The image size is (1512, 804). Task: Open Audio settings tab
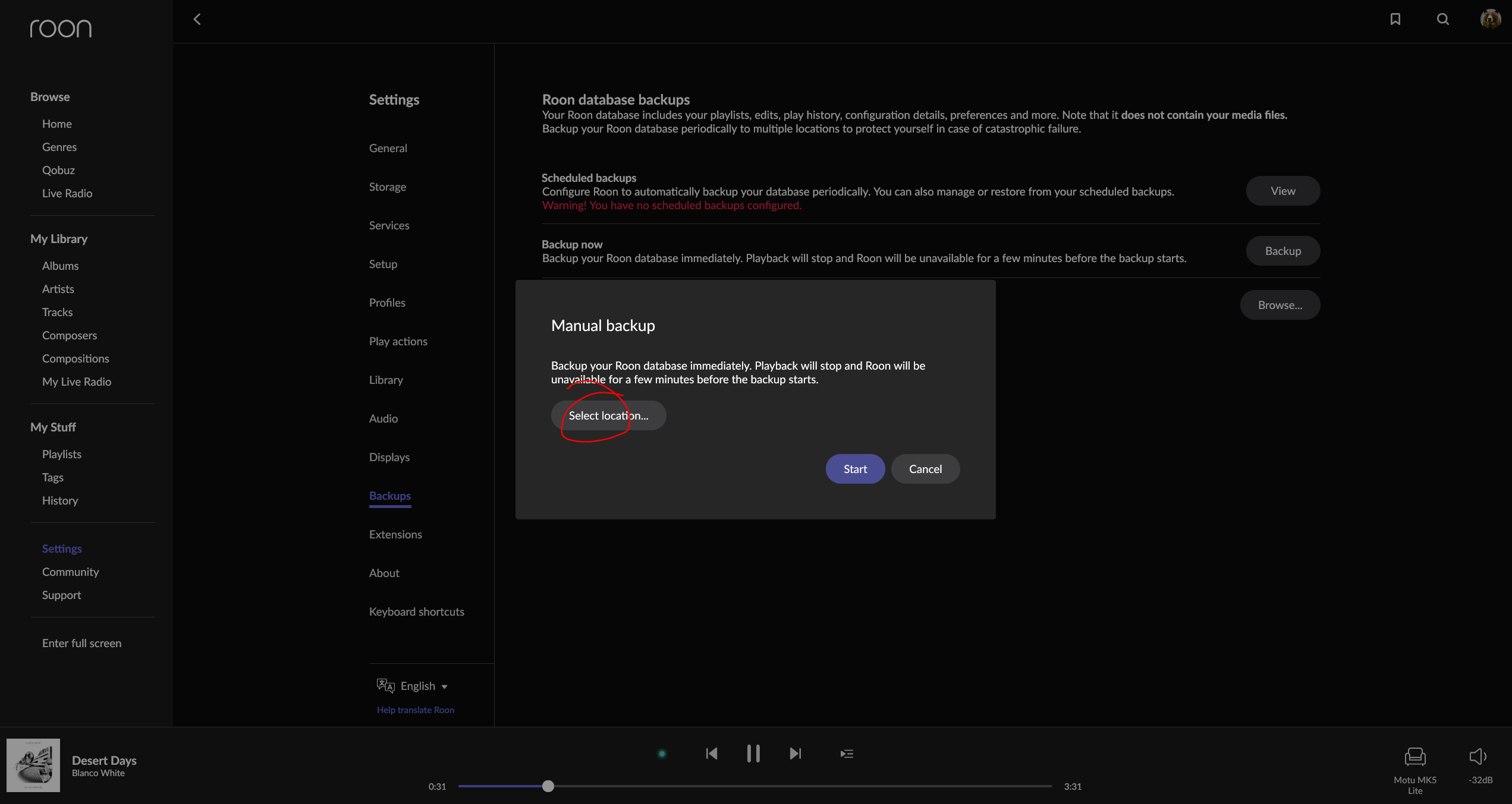click(x=383, y=418)
